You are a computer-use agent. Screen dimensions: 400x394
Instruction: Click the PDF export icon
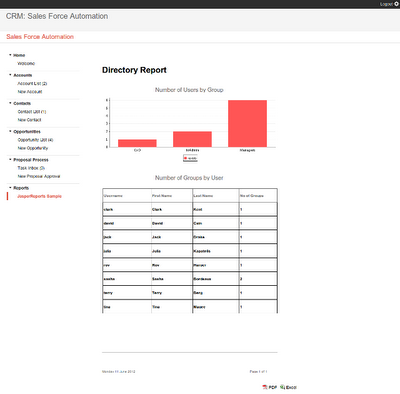[265, 387]
